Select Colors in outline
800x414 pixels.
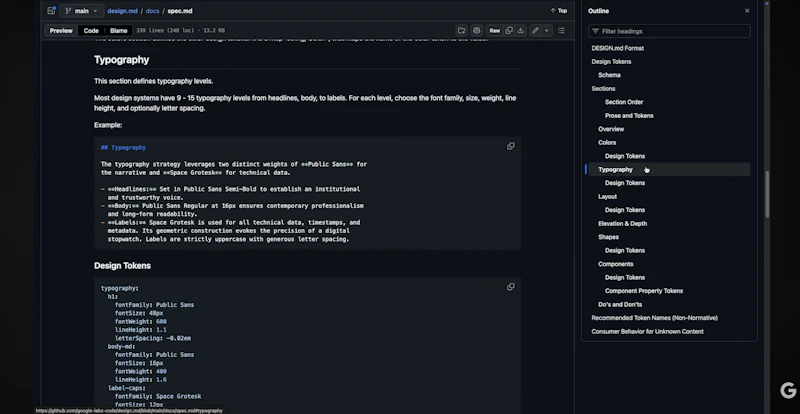click(x=607, y=142)
